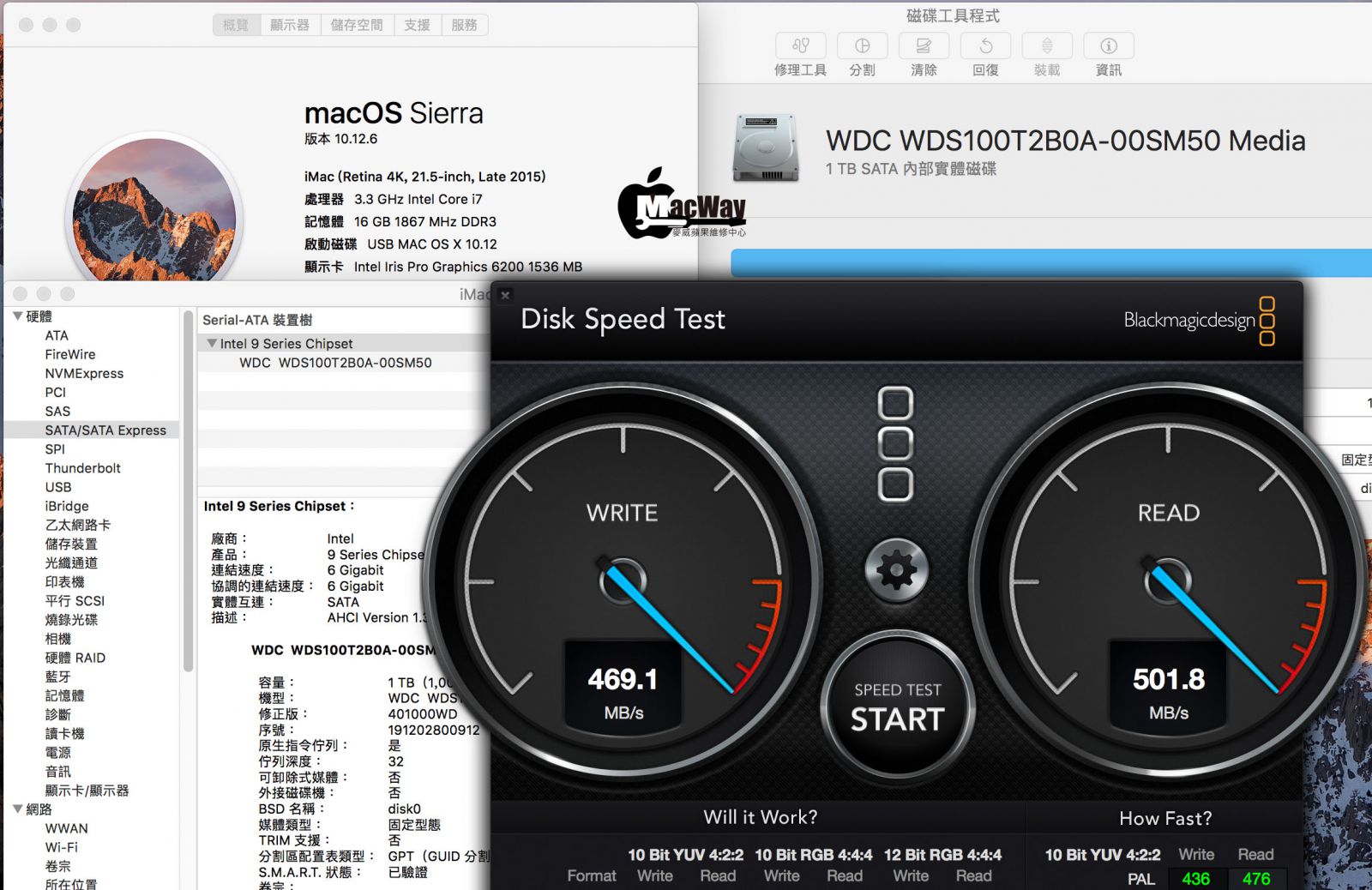Click the Restore icon in Disk Utility

[x=985, y=45]
